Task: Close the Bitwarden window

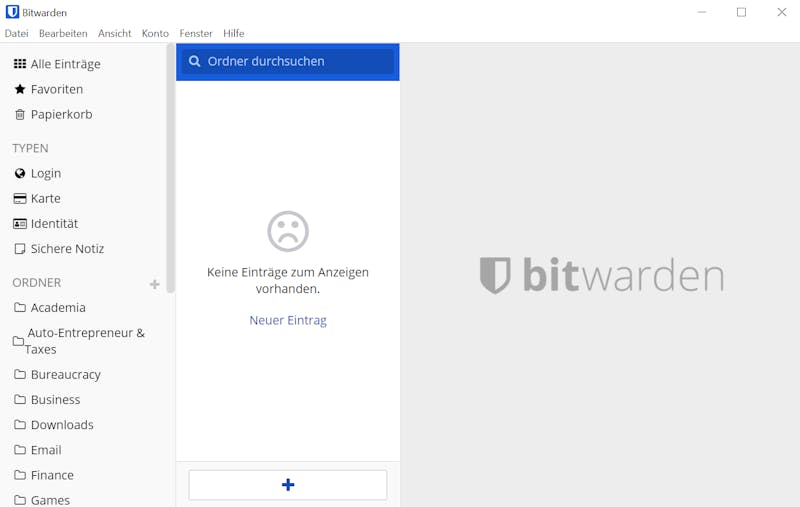Action: [782, 12]
